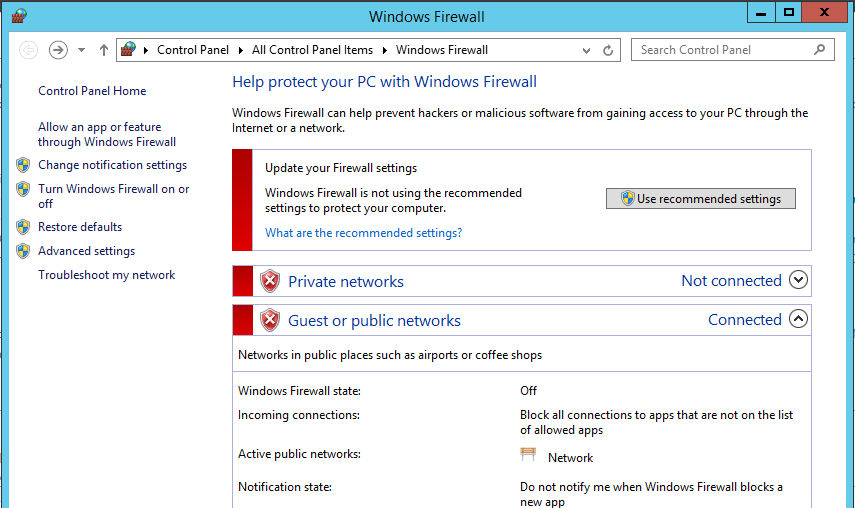Viewport: 855px width, 508px height.
Task: Click the refresh icon in the address bar
Action: click(608, 51)
